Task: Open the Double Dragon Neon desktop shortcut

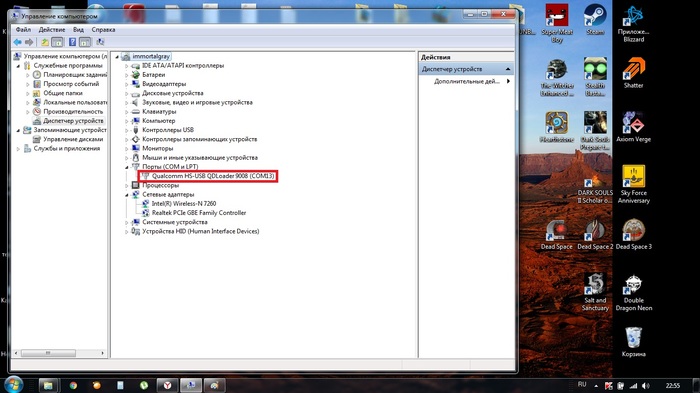Action: click(x=633, y=292)
